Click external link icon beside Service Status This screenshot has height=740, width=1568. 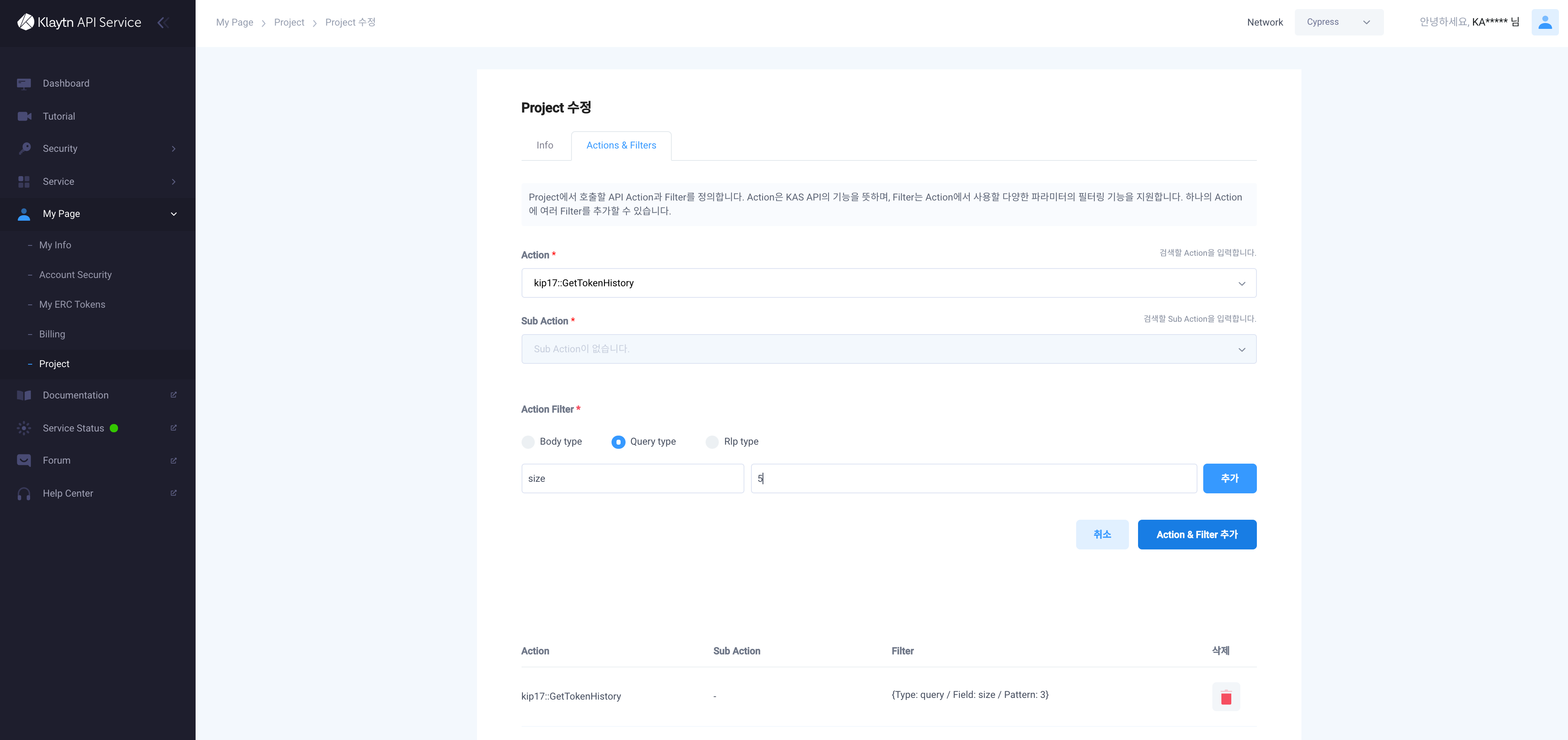(173, 428)
